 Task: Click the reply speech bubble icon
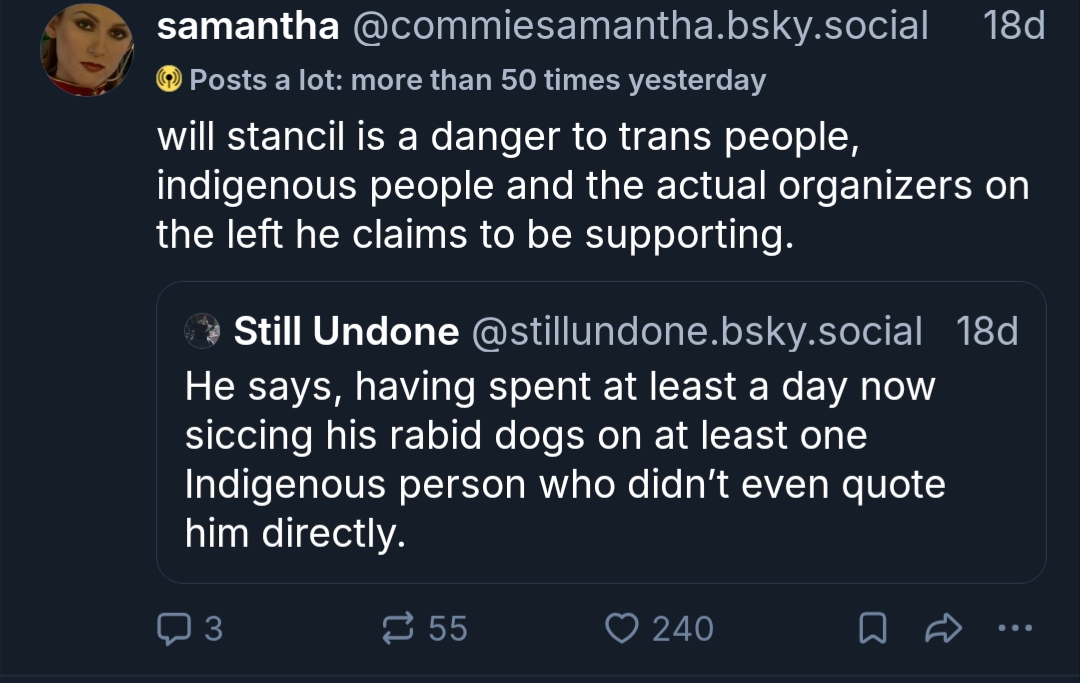pyautogui.click(x=174, y=628)
